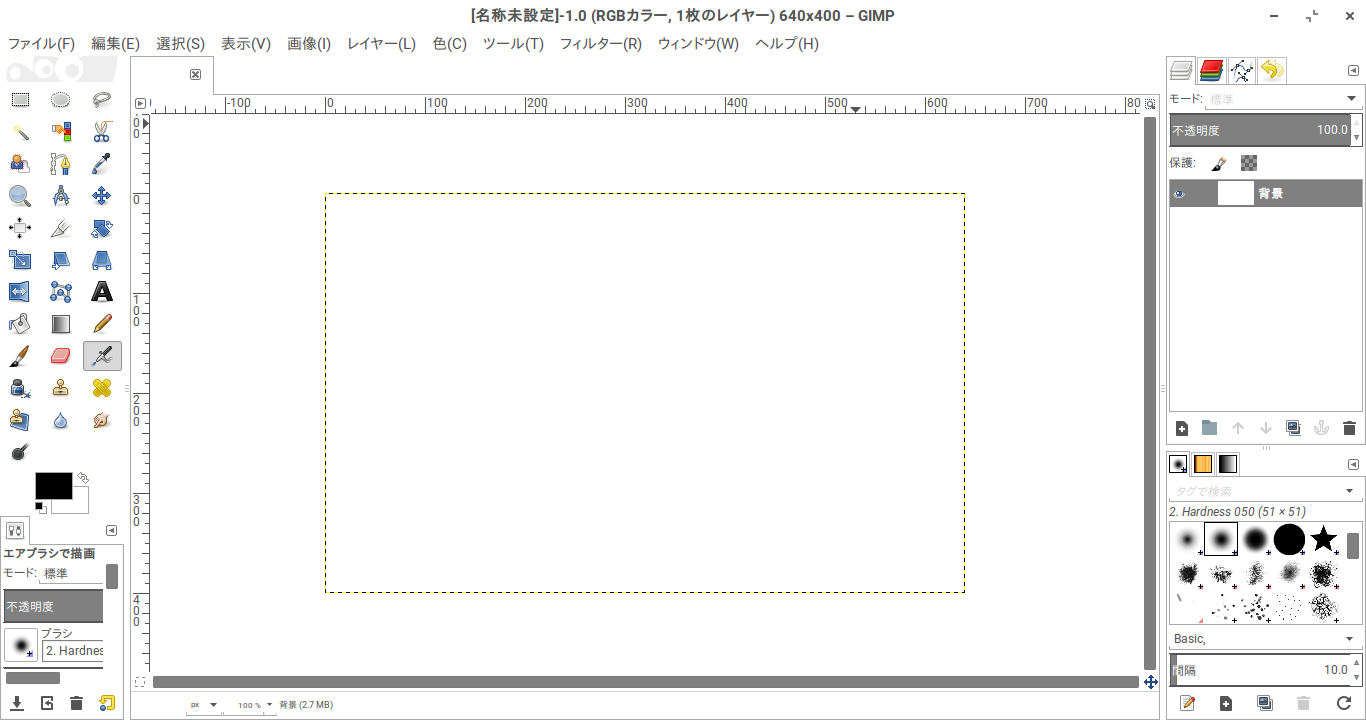Choose the Zoom magnifier tool

click(20, 196)
